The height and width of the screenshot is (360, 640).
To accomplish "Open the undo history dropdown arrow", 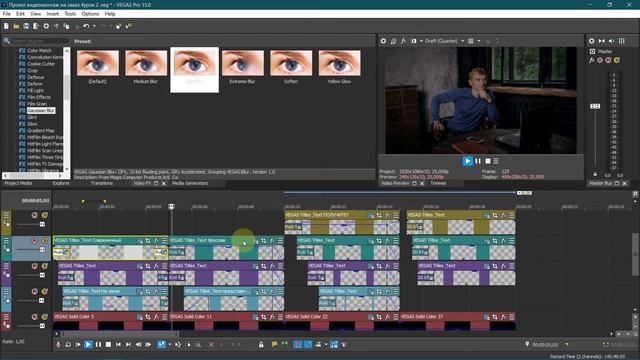I will [x=94, y=26].
